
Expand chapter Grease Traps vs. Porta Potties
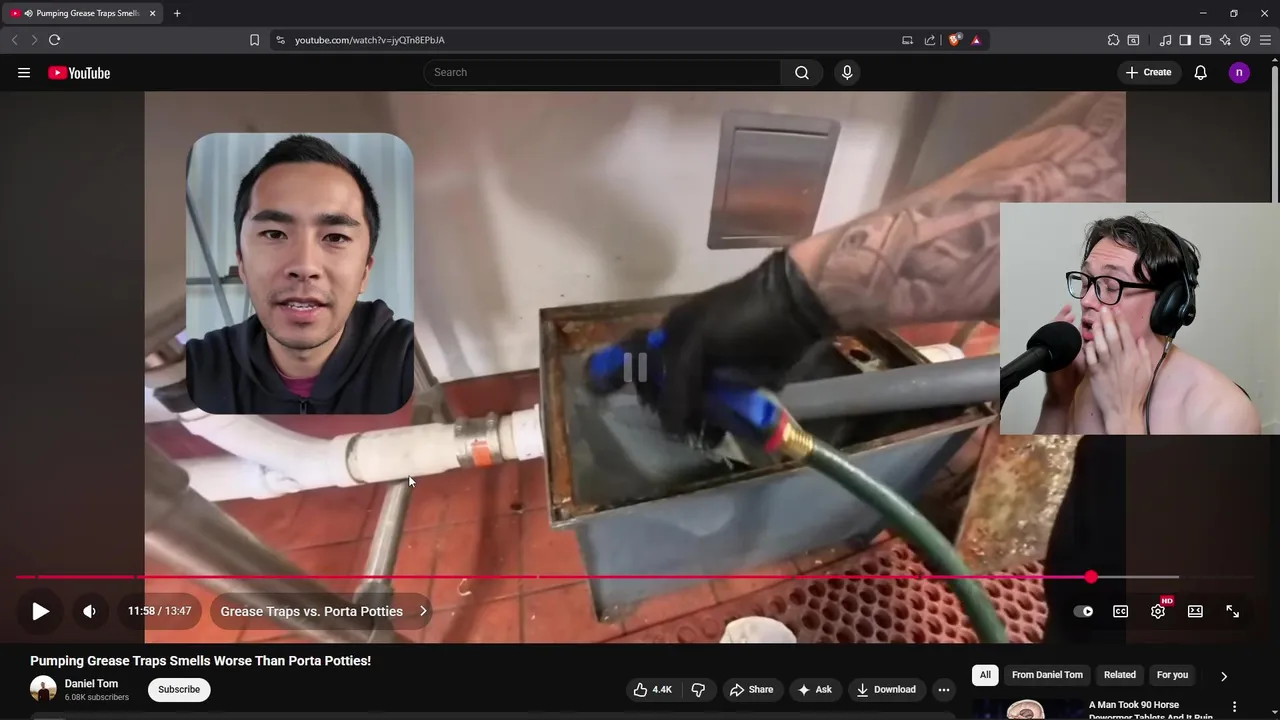coord(323,611)
